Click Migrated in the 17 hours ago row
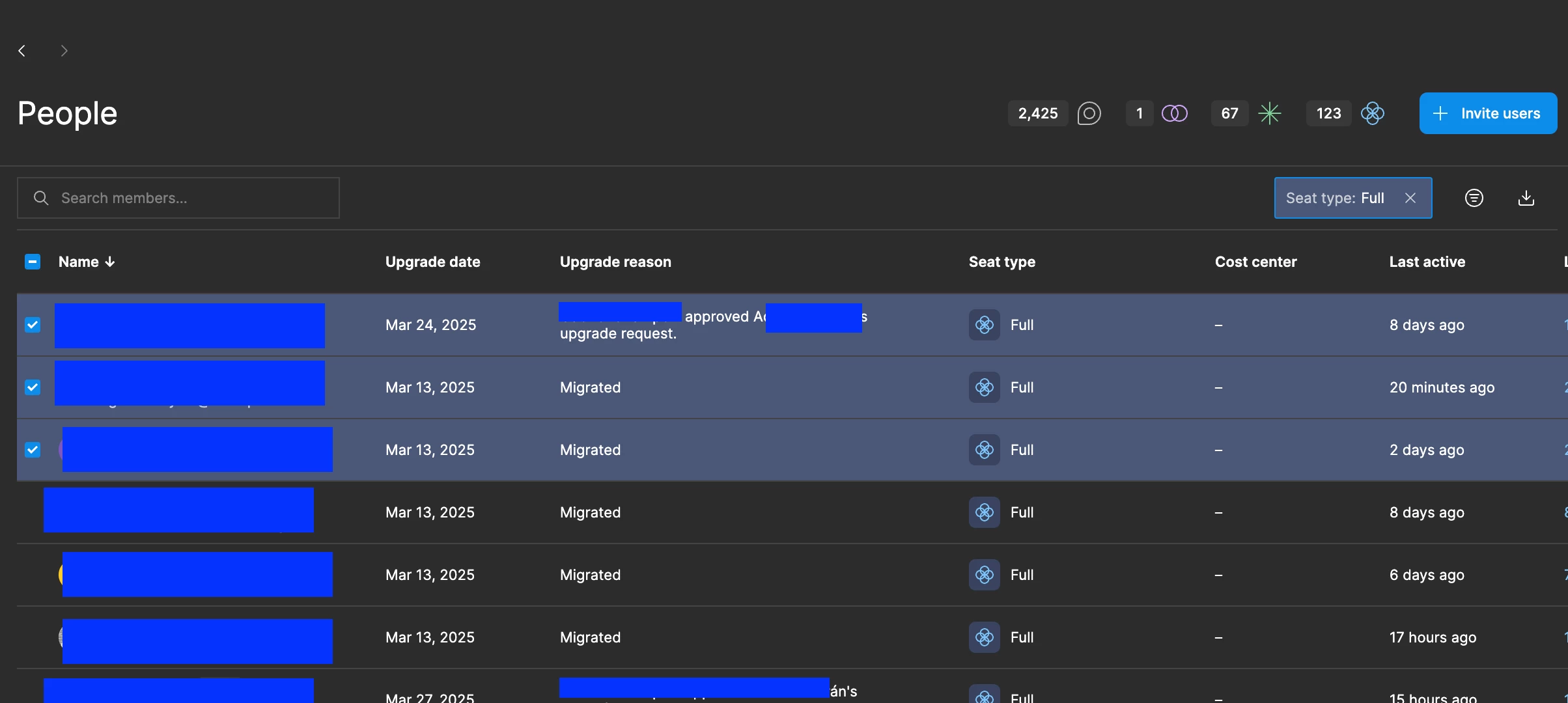Viewport: 1568px width, 703px height. pos(590,637)
